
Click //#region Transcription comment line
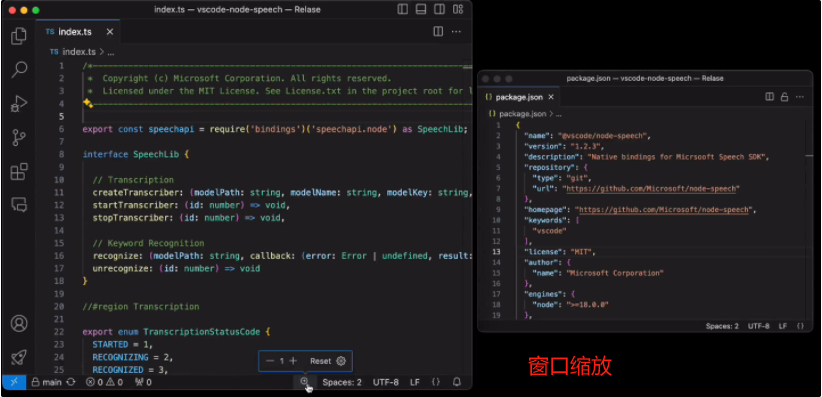[x=141, y=306]
